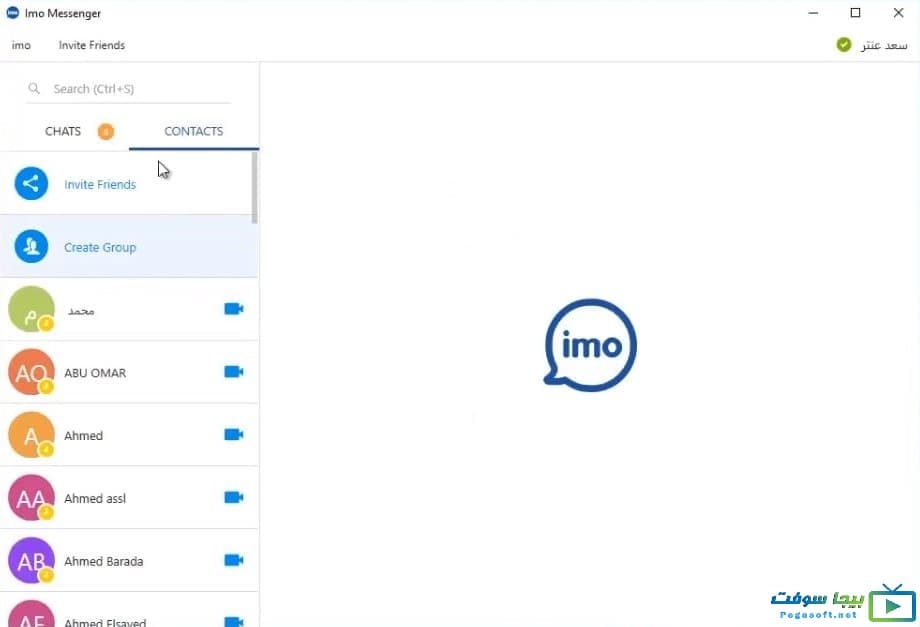920x627 pixels.
Task: Open the Invite Friends menu
Action: (x=92, y=45)
